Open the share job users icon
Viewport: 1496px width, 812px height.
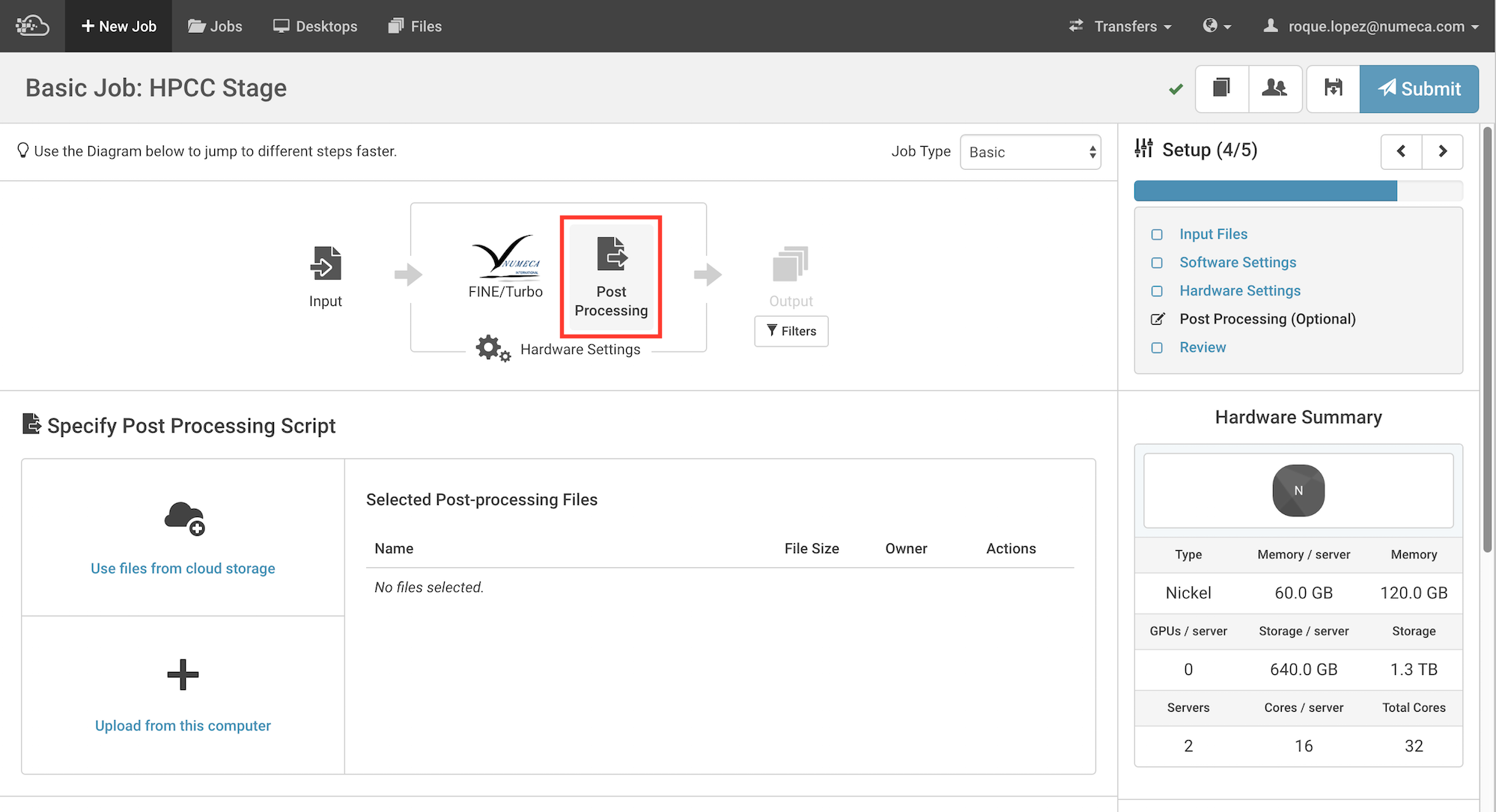[x=1274, y=88]
